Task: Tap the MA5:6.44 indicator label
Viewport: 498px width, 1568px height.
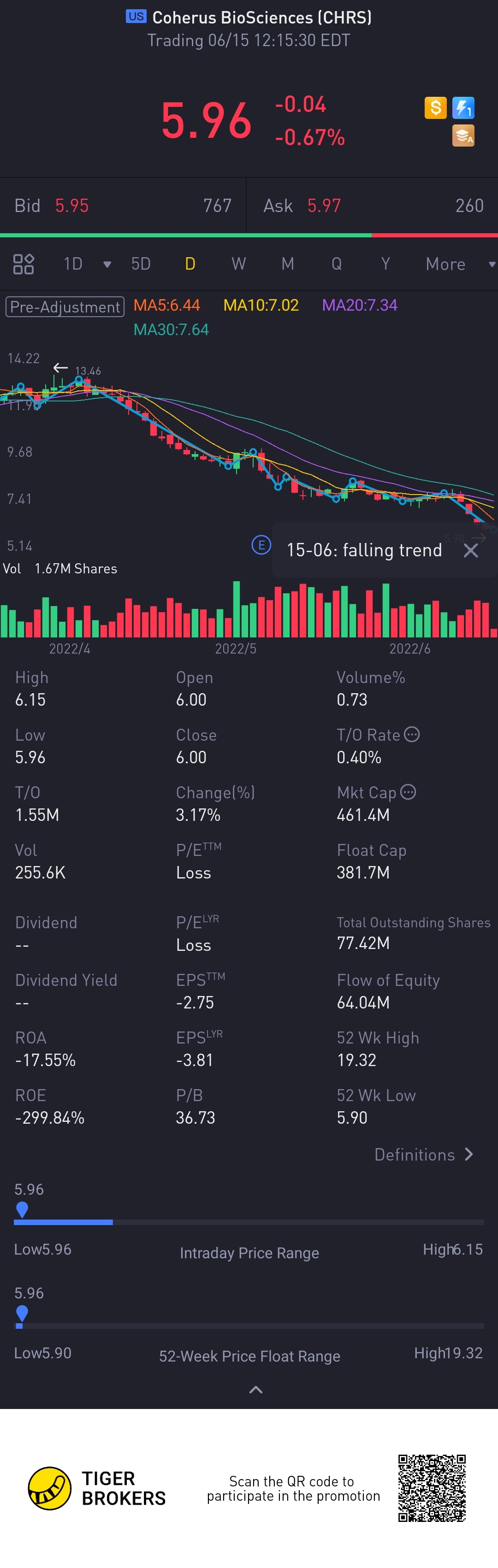Action: pyautogui.click(x=167, y=306)
